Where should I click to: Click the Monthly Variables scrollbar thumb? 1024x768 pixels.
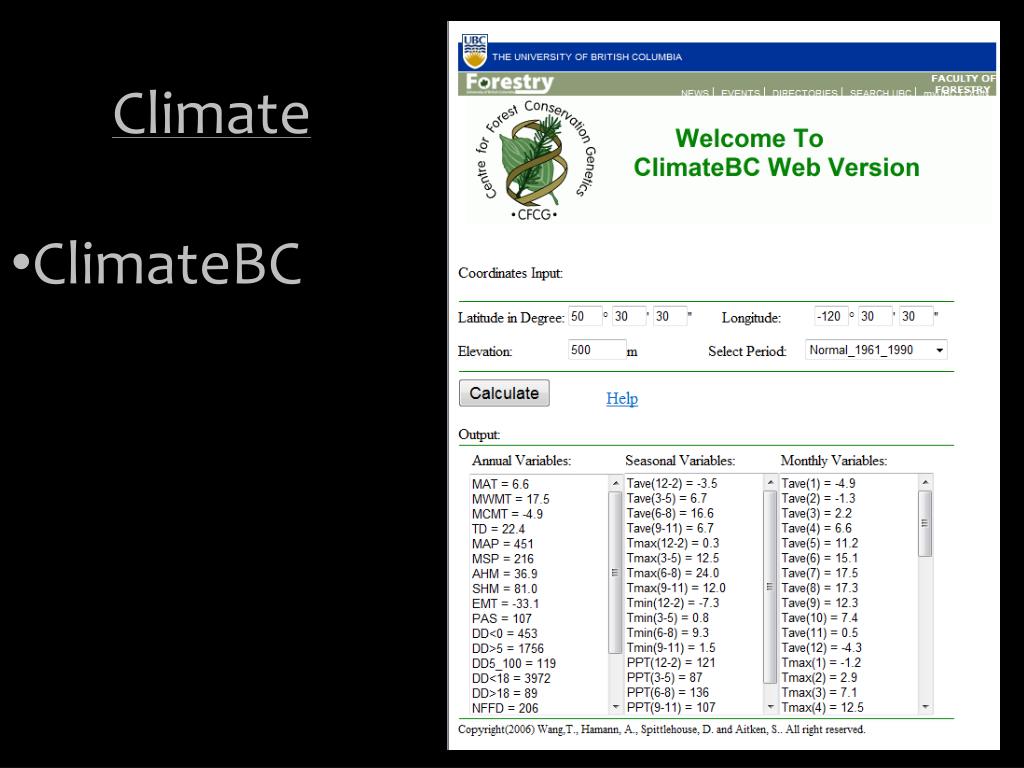925,523
